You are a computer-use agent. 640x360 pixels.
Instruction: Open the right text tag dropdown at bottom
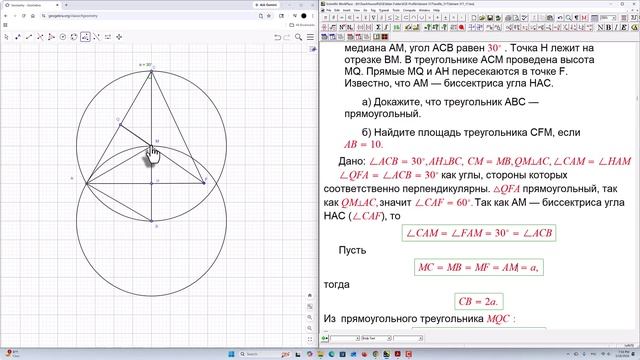[408, 338]
